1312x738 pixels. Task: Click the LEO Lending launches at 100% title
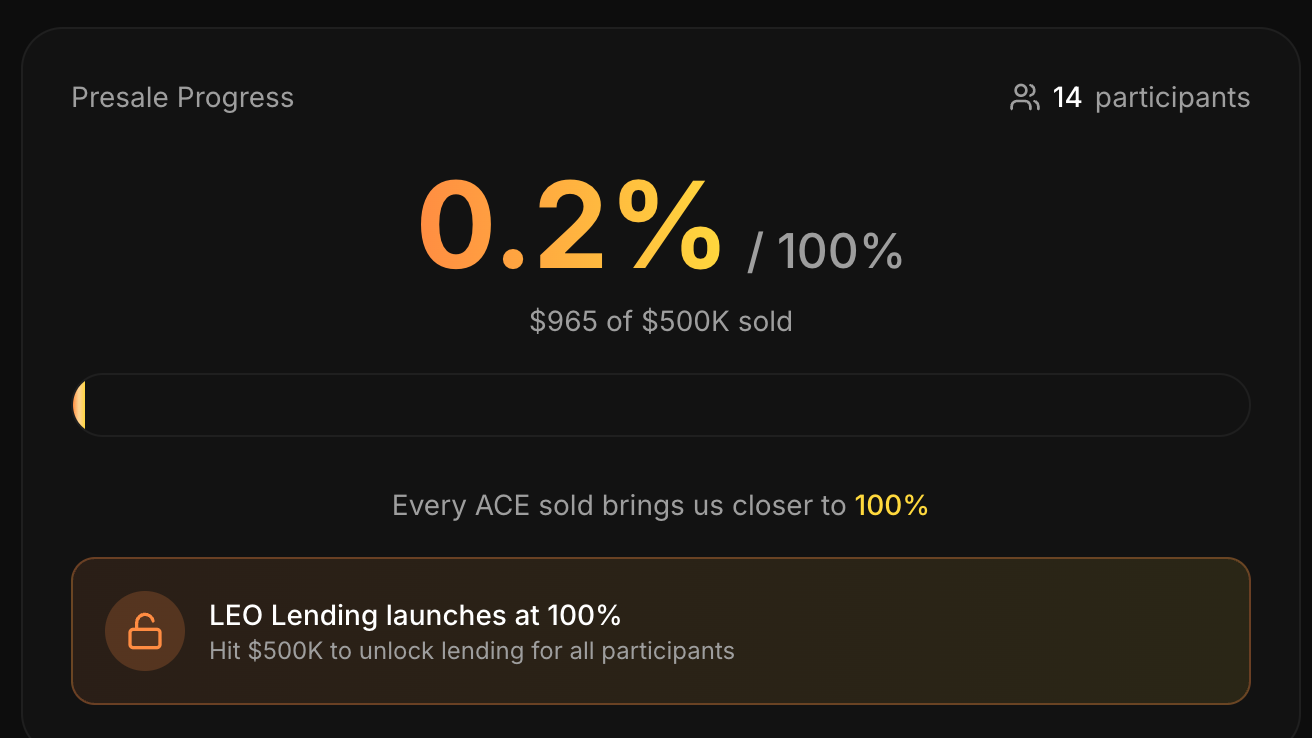pyautogui.click(x=415, y=615)
